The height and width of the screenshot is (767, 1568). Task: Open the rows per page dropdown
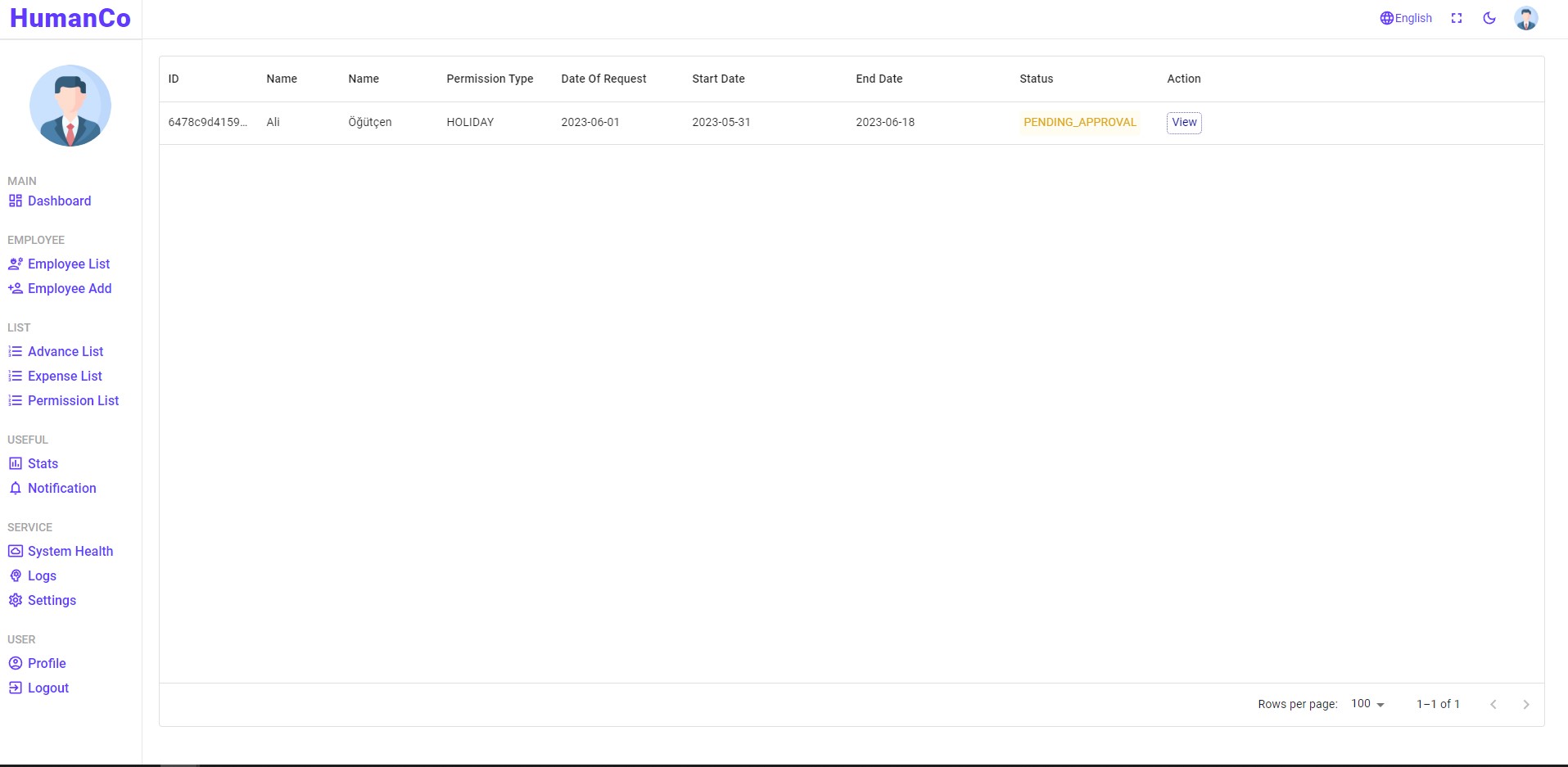pyautogui.click(x=1366, y=704)
